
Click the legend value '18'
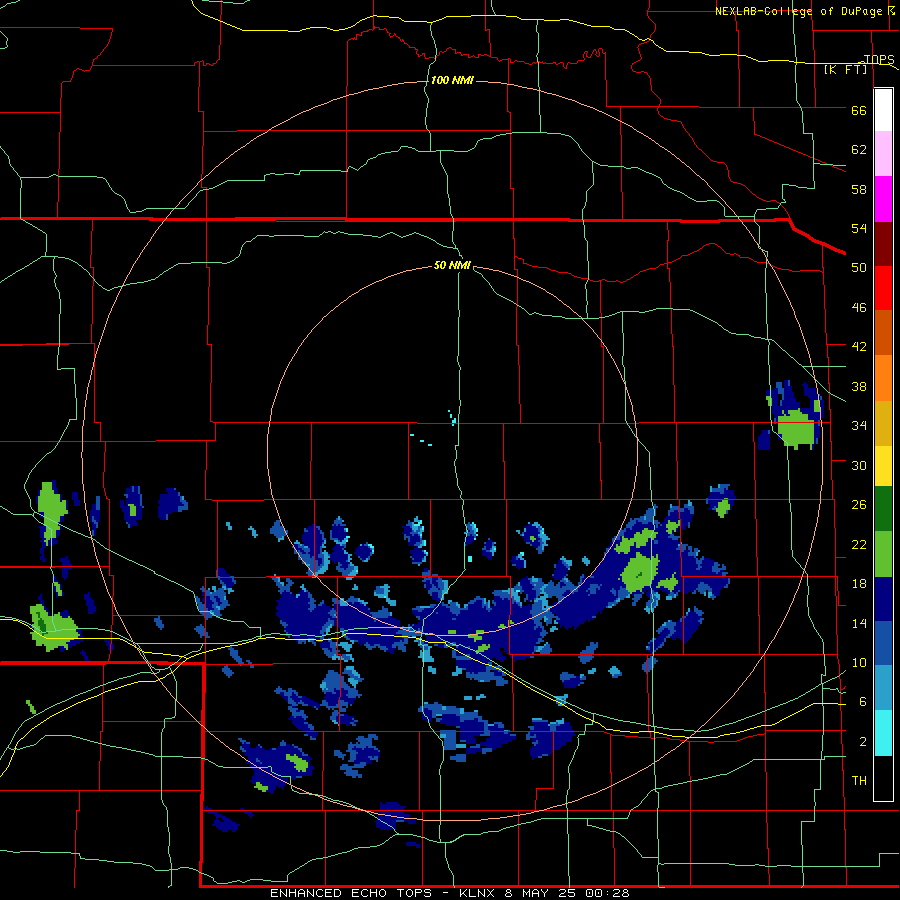[859, 584]
